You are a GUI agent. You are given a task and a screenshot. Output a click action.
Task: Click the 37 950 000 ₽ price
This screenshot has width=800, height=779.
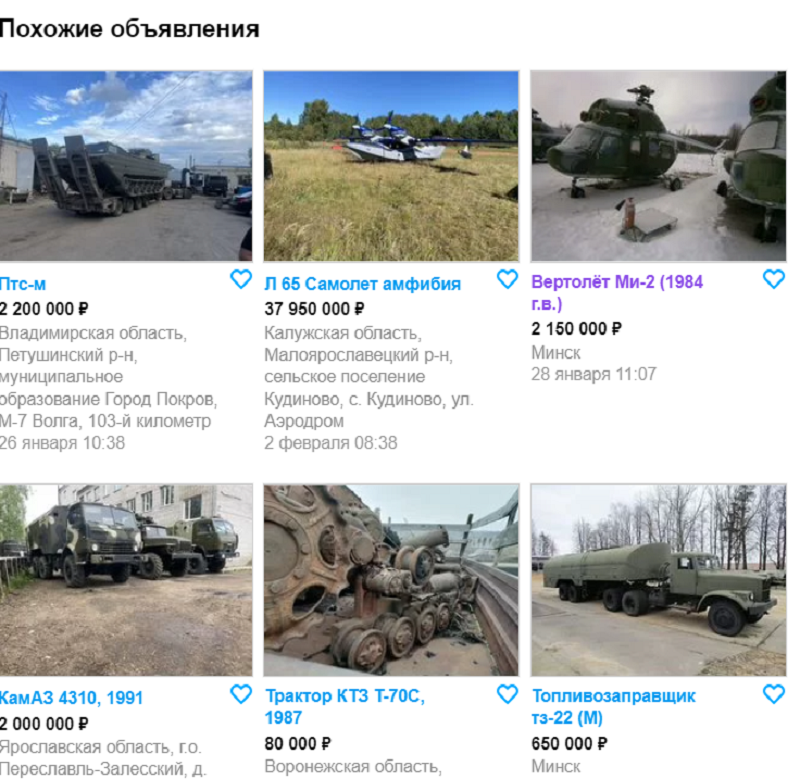pos(314,309)
